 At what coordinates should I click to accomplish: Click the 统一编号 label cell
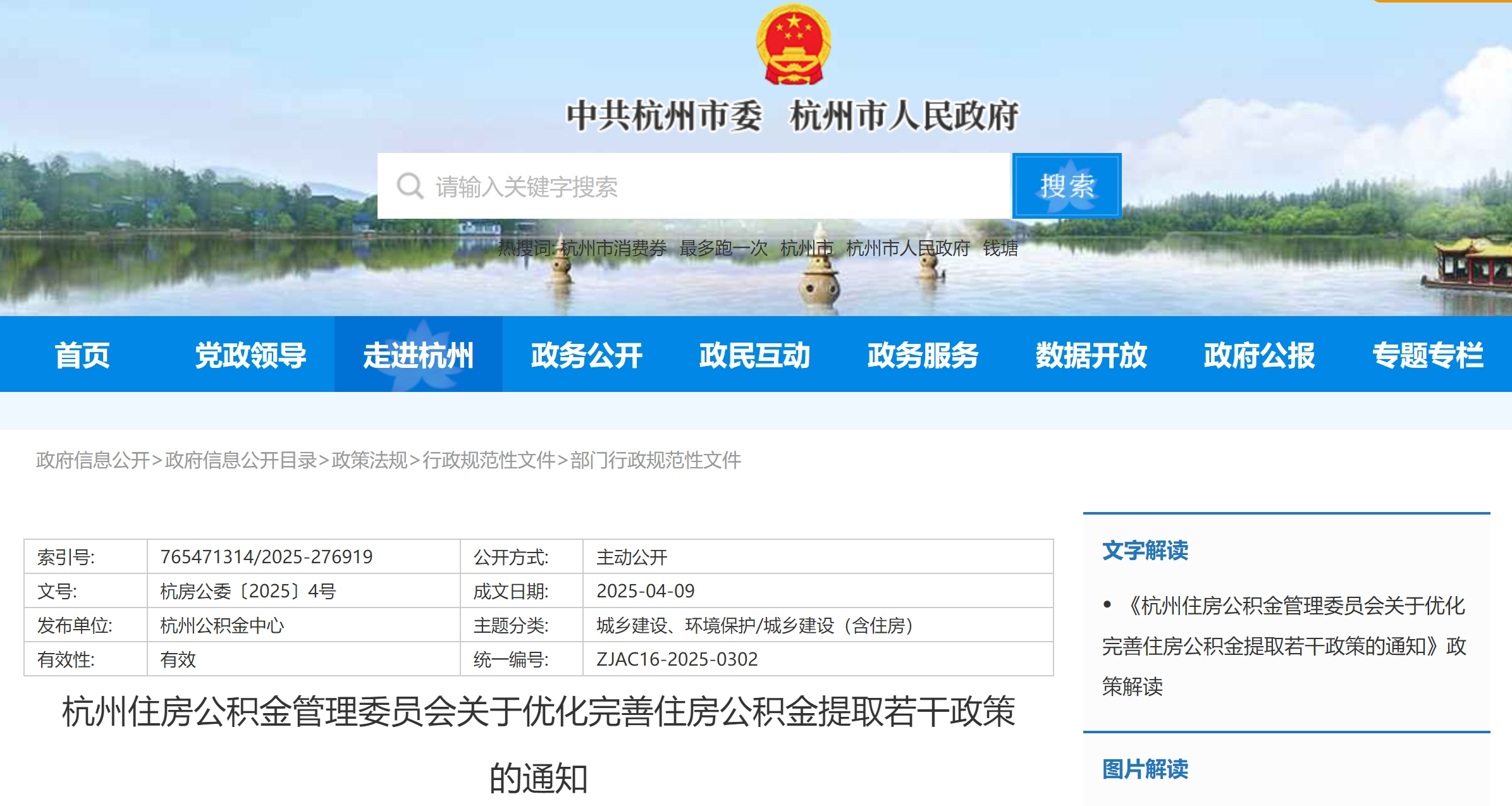pos(522,659)
